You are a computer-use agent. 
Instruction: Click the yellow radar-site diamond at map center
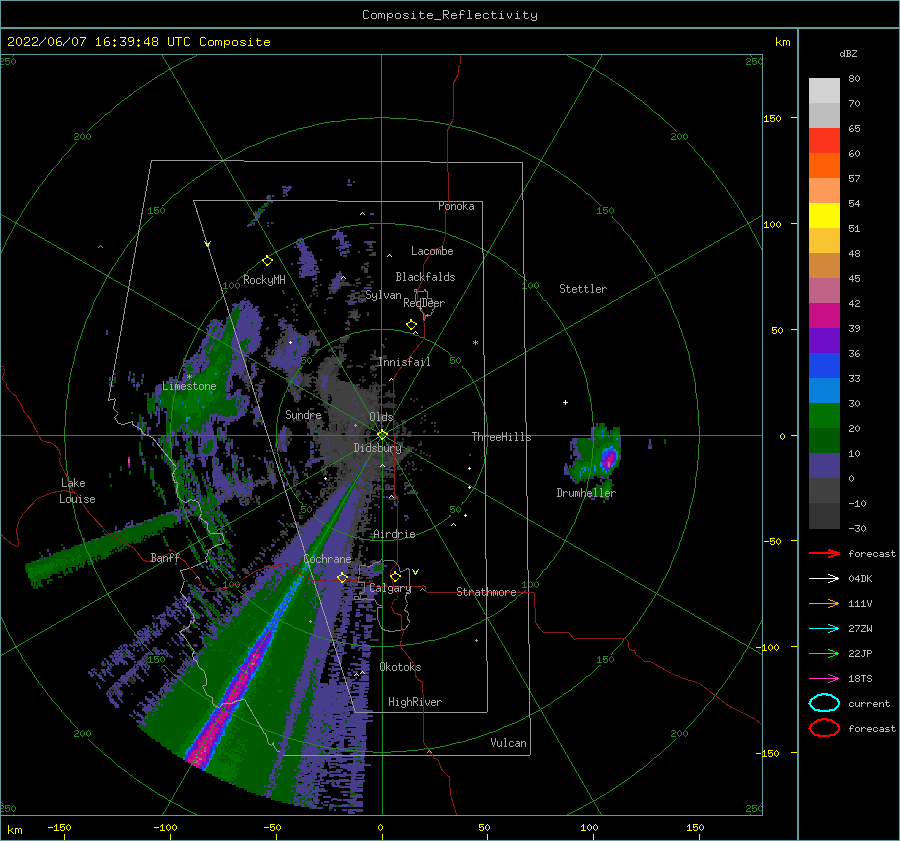pos(382,435)
